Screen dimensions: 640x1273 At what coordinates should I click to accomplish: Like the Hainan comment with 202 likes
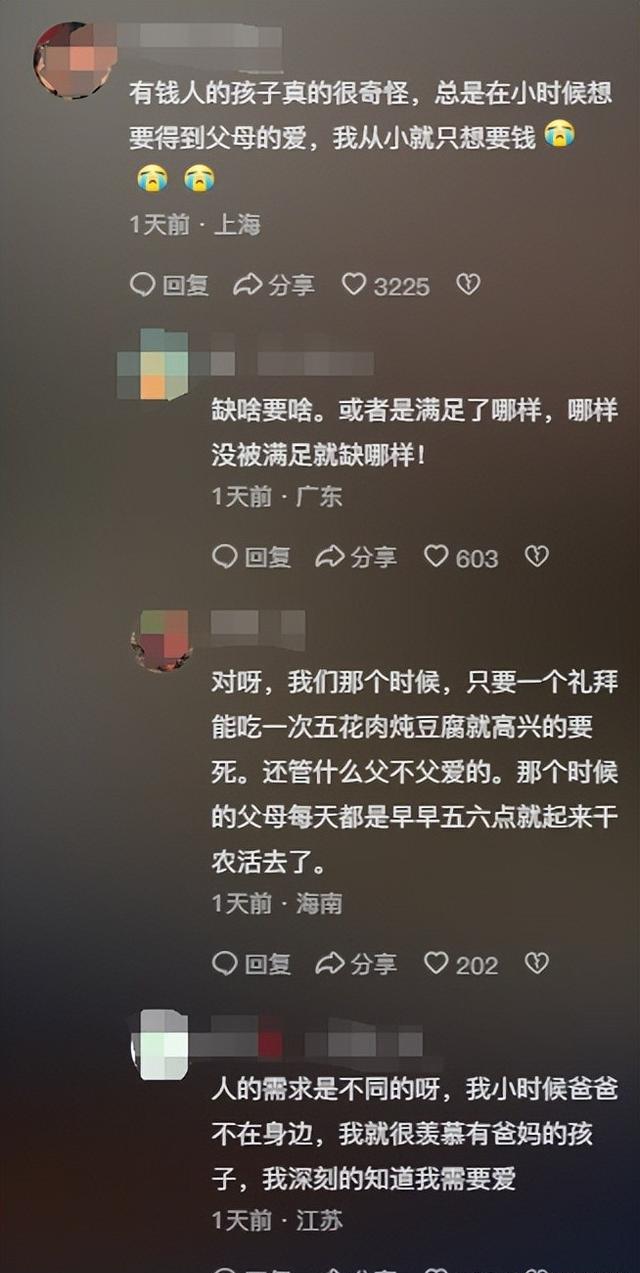(x=461, y=964)
